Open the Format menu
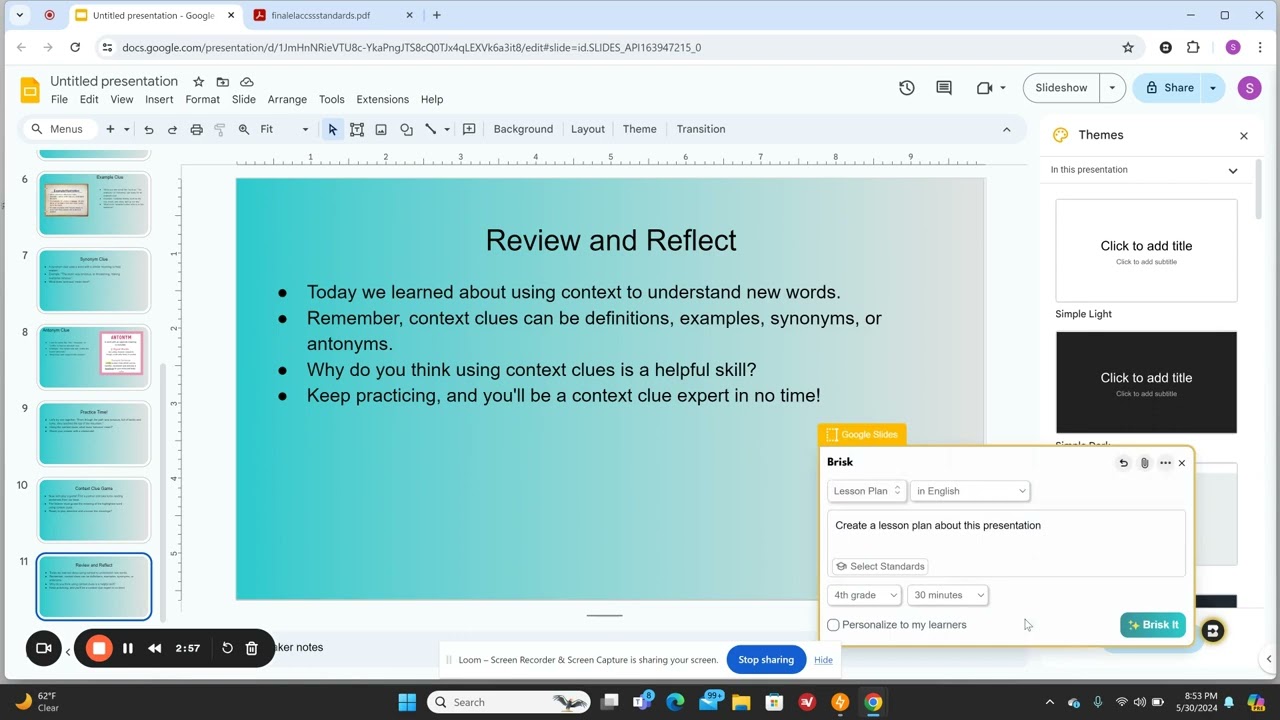 point(202,100)
